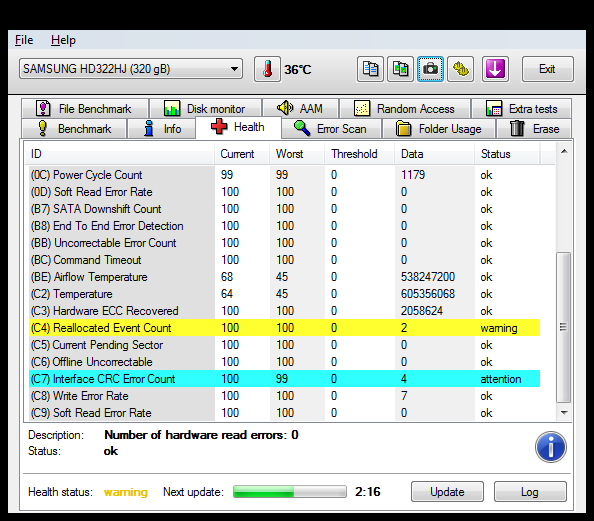Click the purple minimize-to-tray arrow icon
This screenshot has width=594, height=521.
495,69
